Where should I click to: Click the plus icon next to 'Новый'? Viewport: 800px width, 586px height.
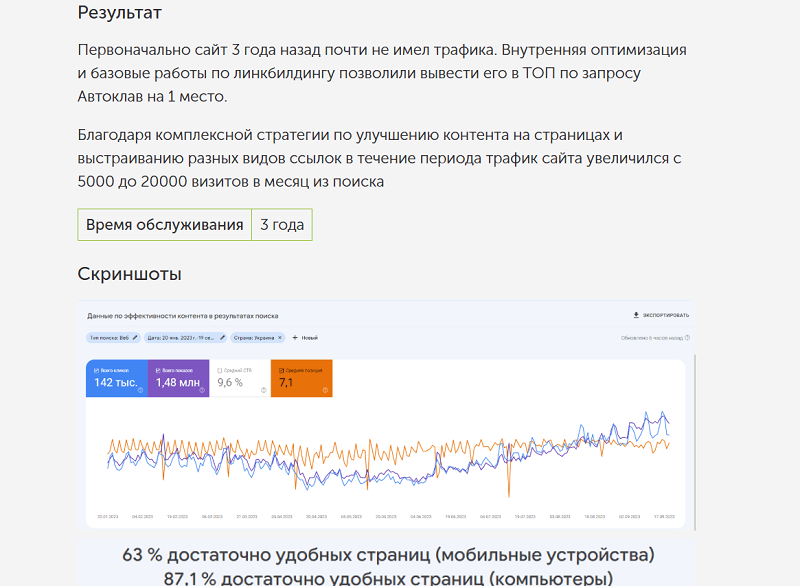(x=295, y=338)
